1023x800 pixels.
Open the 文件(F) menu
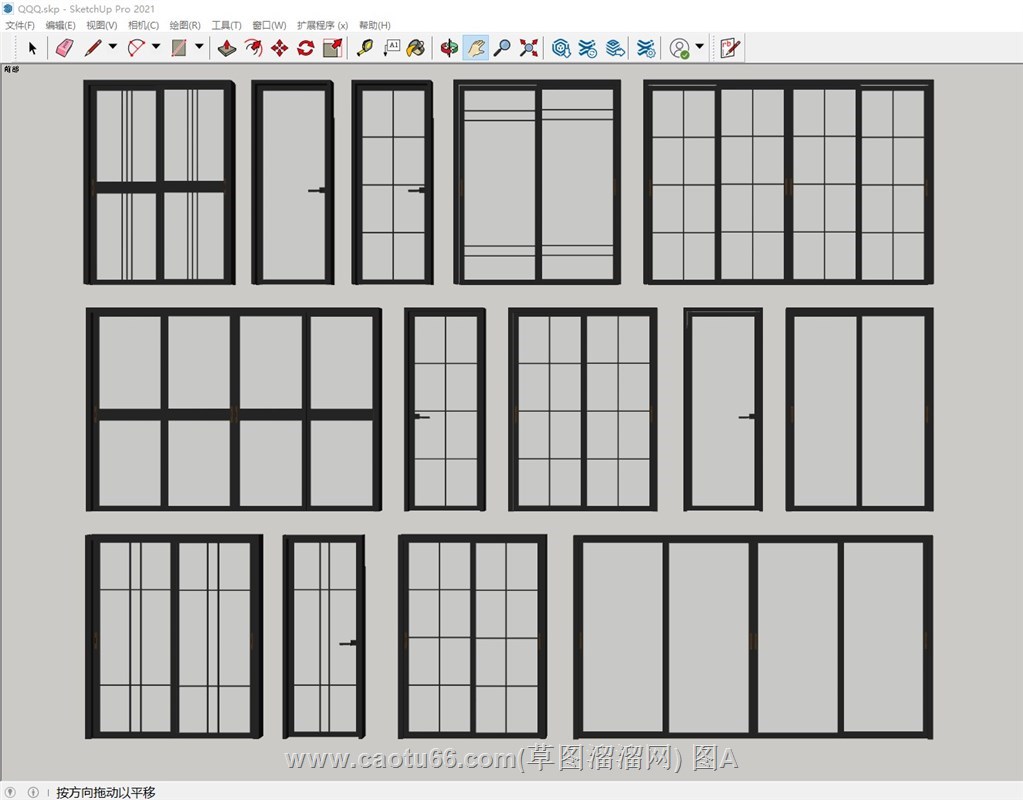tap(20, 25)
